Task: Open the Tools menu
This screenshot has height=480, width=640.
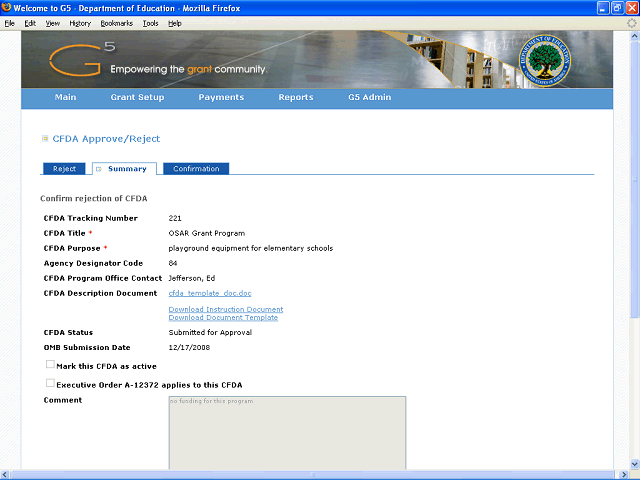Action: pos(151,23)
